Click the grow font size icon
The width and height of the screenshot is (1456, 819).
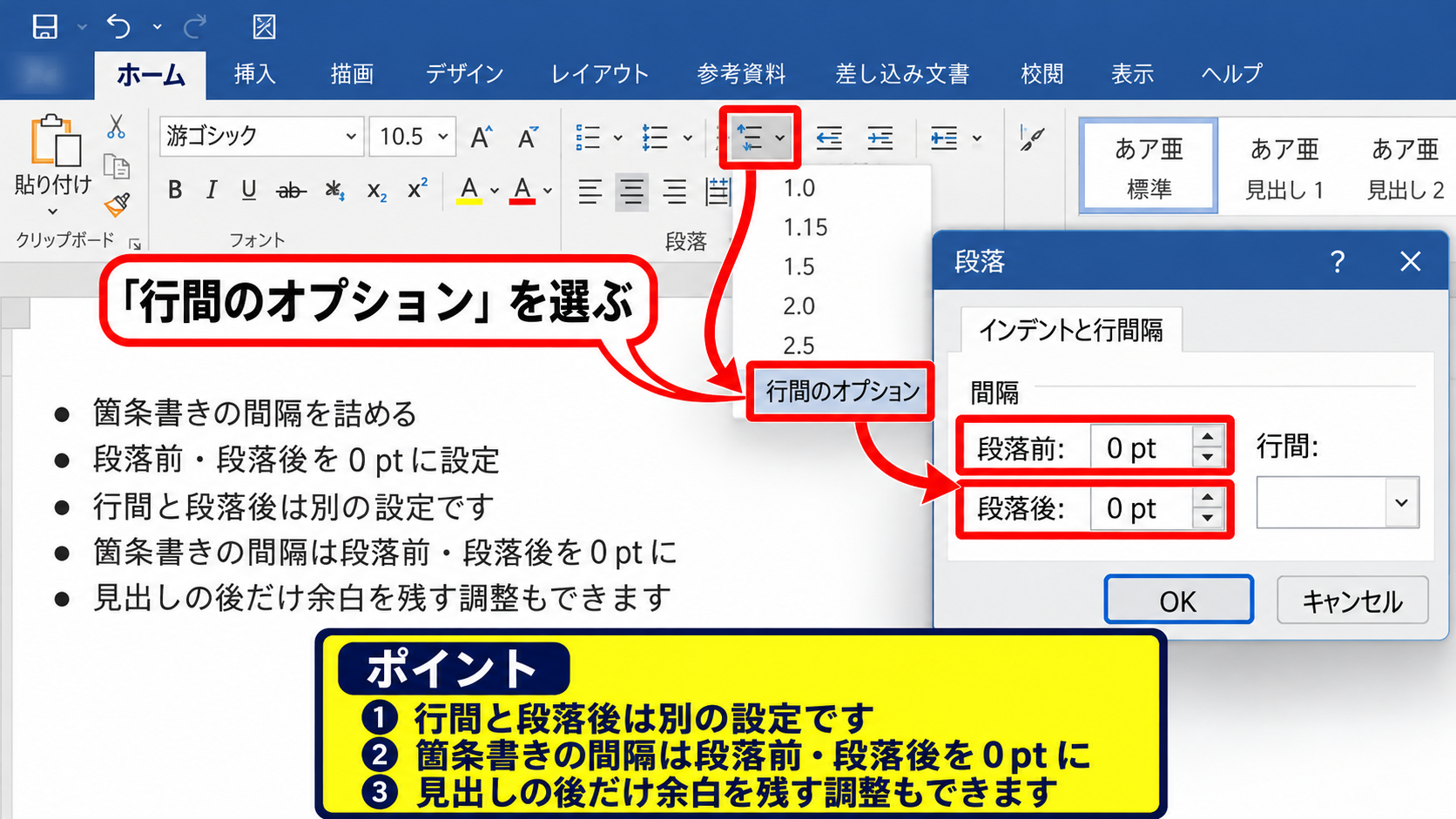[482, 137]
